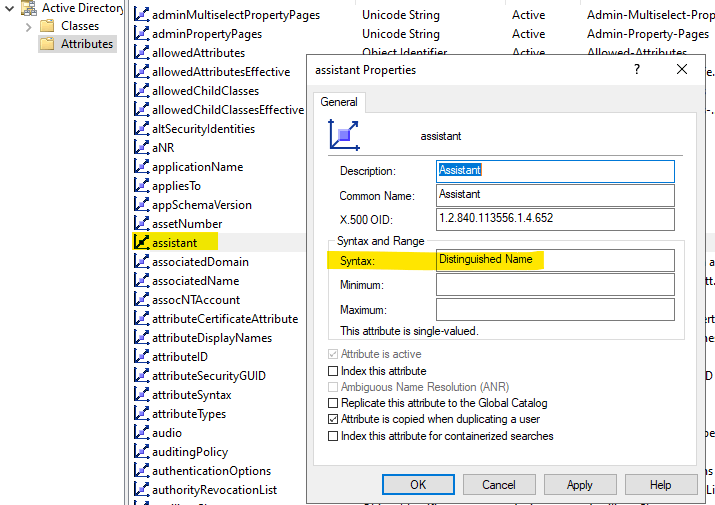Click the OK button
The image size is (715, 505).
click(418, 484)
